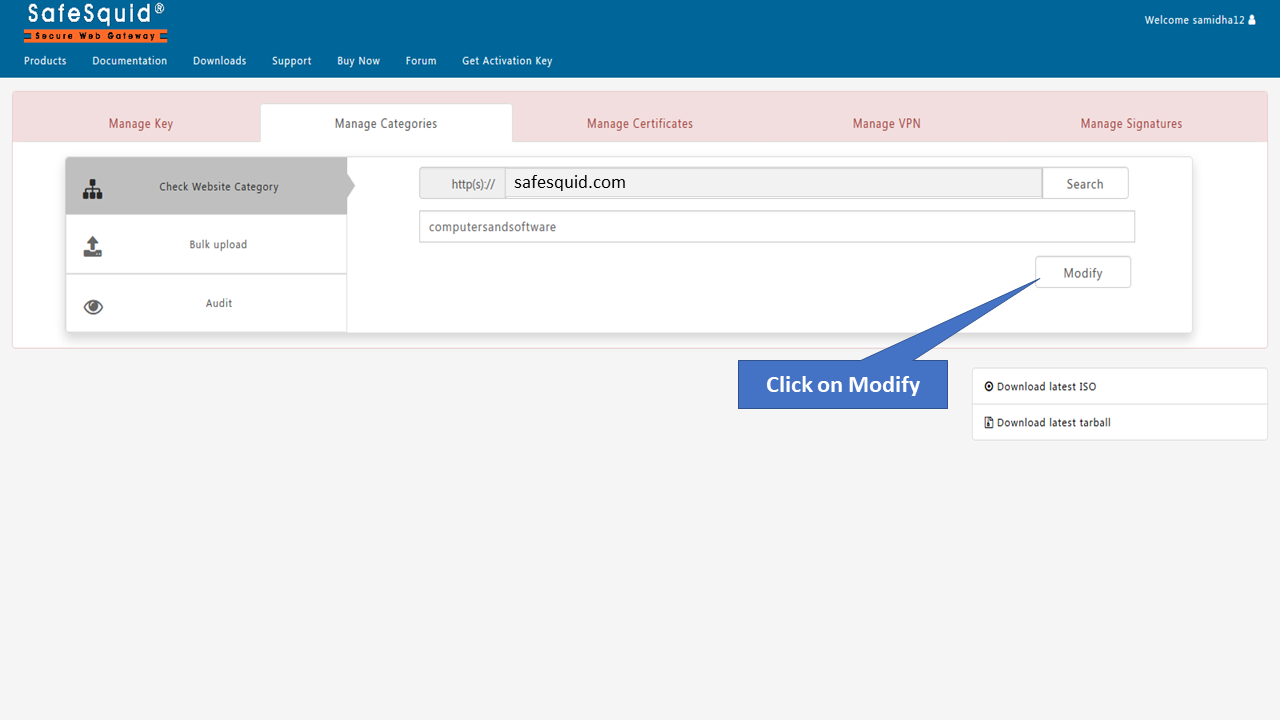Open the Downloads menu
The image size is (1280, 720).
point(220,61)
